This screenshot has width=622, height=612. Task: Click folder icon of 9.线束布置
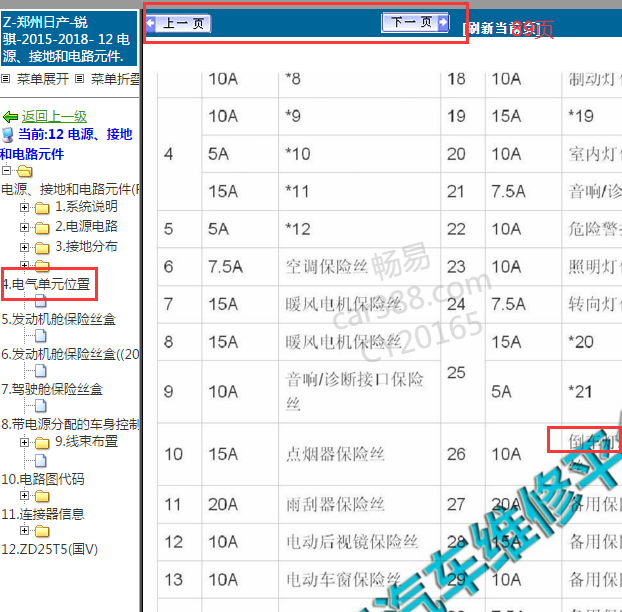42,443
